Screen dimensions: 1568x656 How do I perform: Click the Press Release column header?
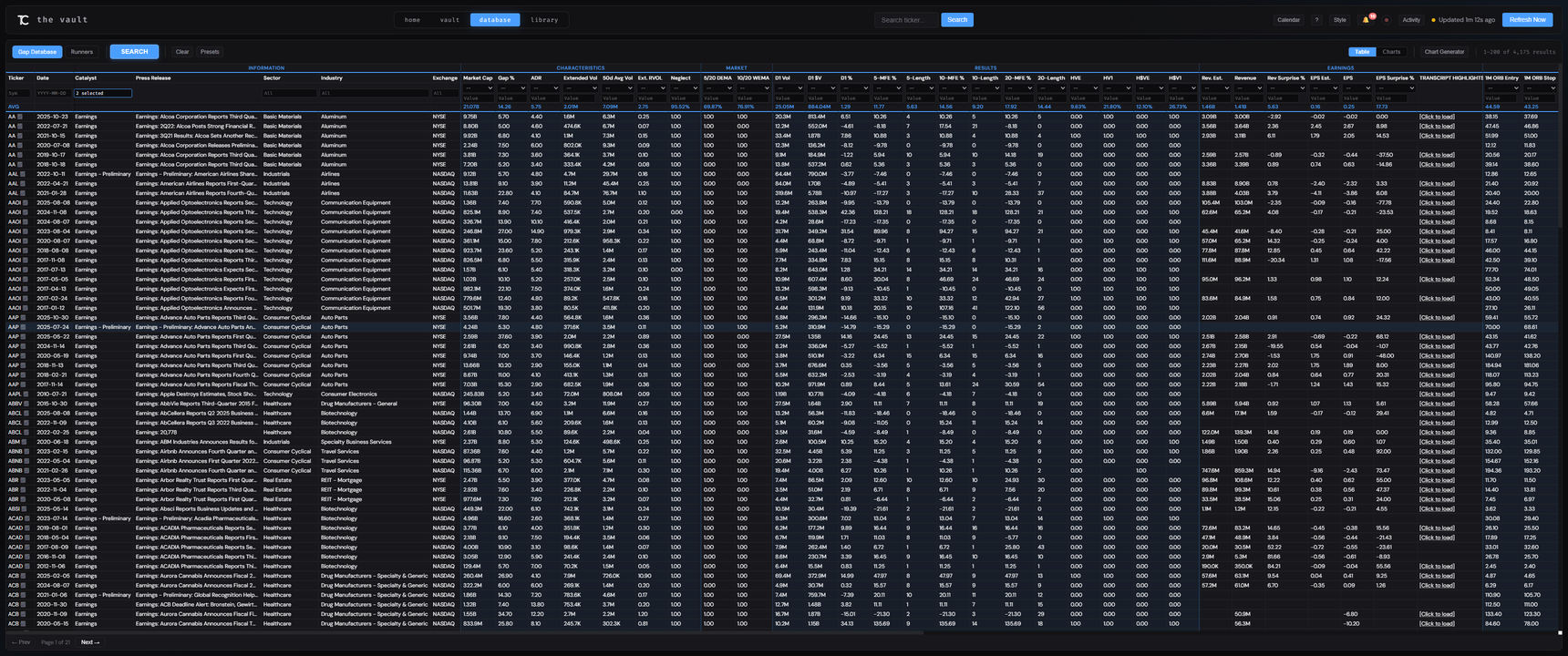153,78
